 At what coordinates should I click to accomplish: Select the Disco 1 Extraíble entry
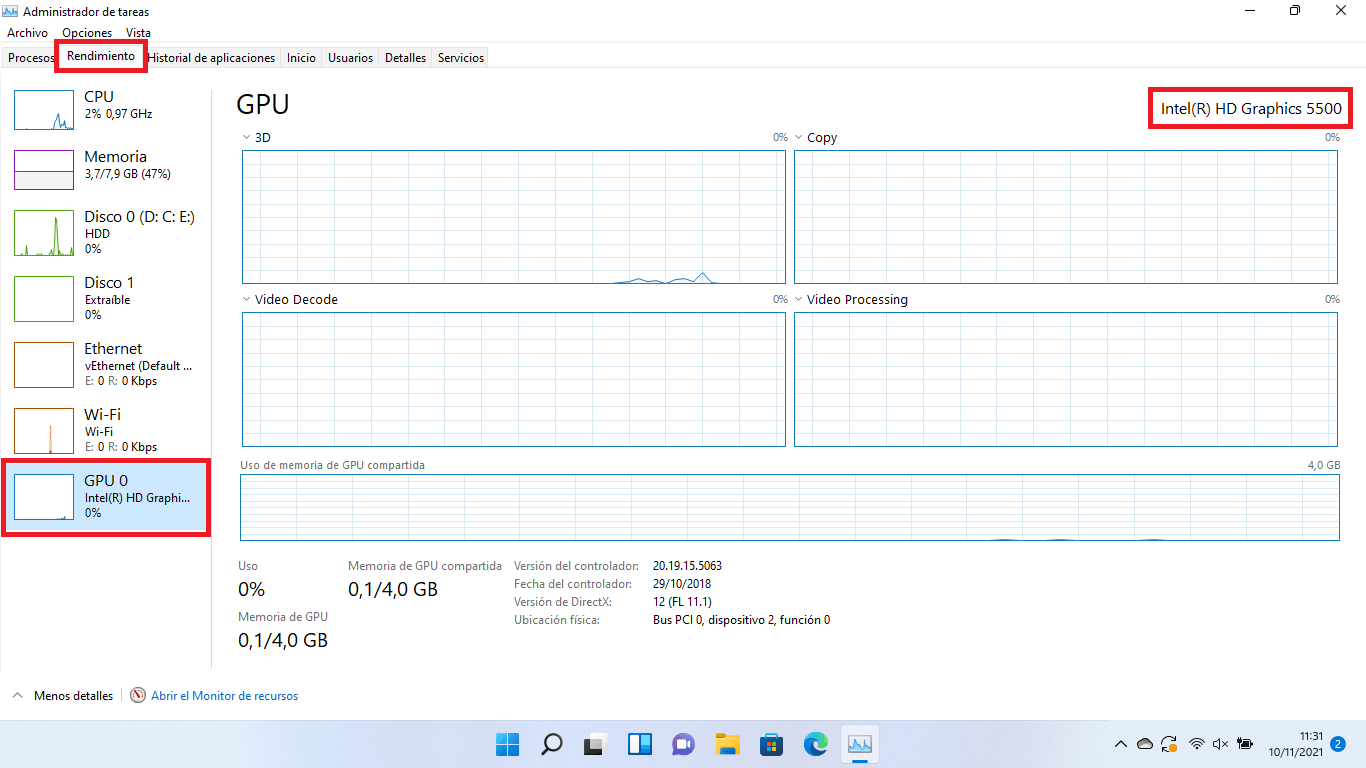[x=105, y=298]
